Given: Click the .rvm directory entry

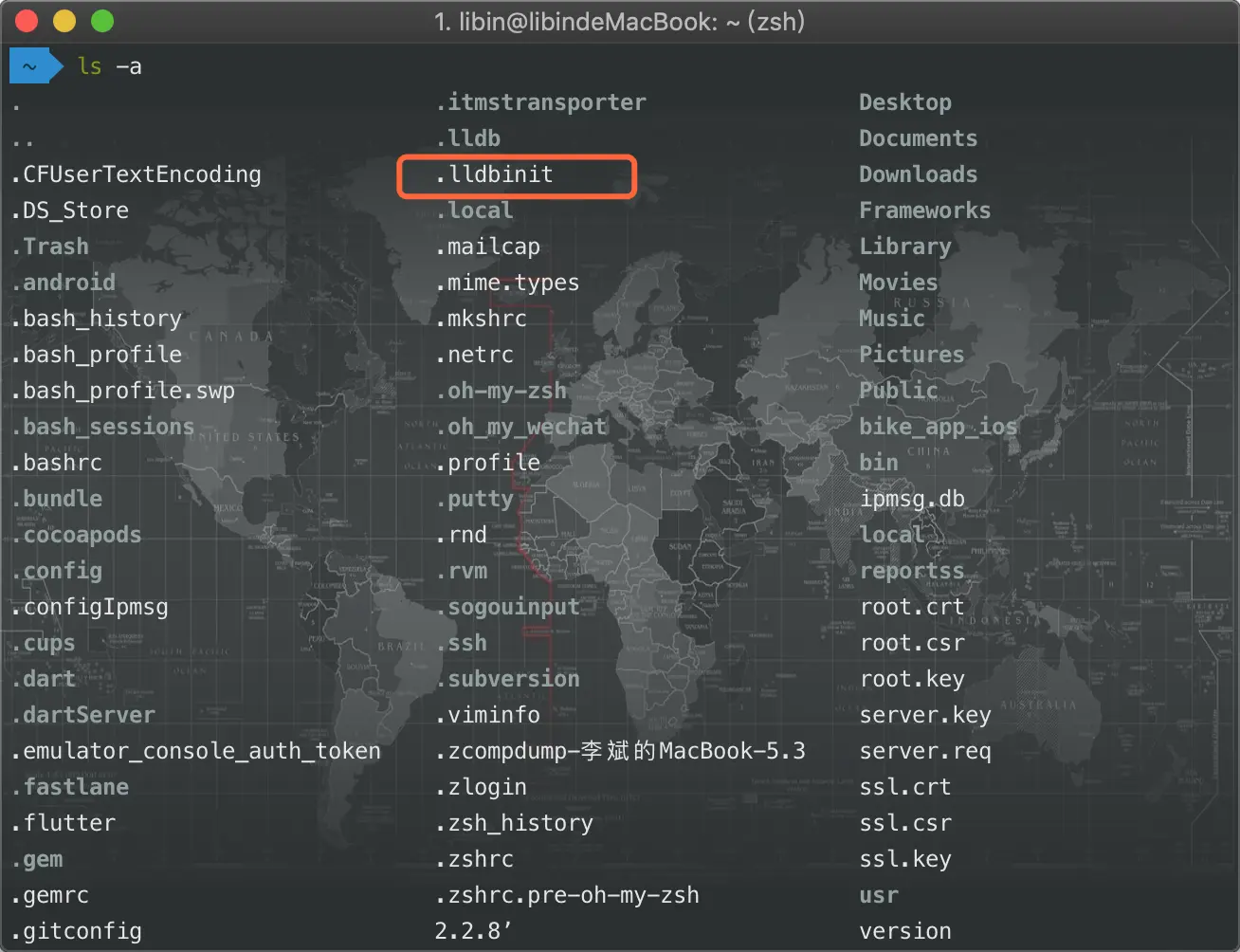Looking at the screenshot, I should tap(462, 571).
